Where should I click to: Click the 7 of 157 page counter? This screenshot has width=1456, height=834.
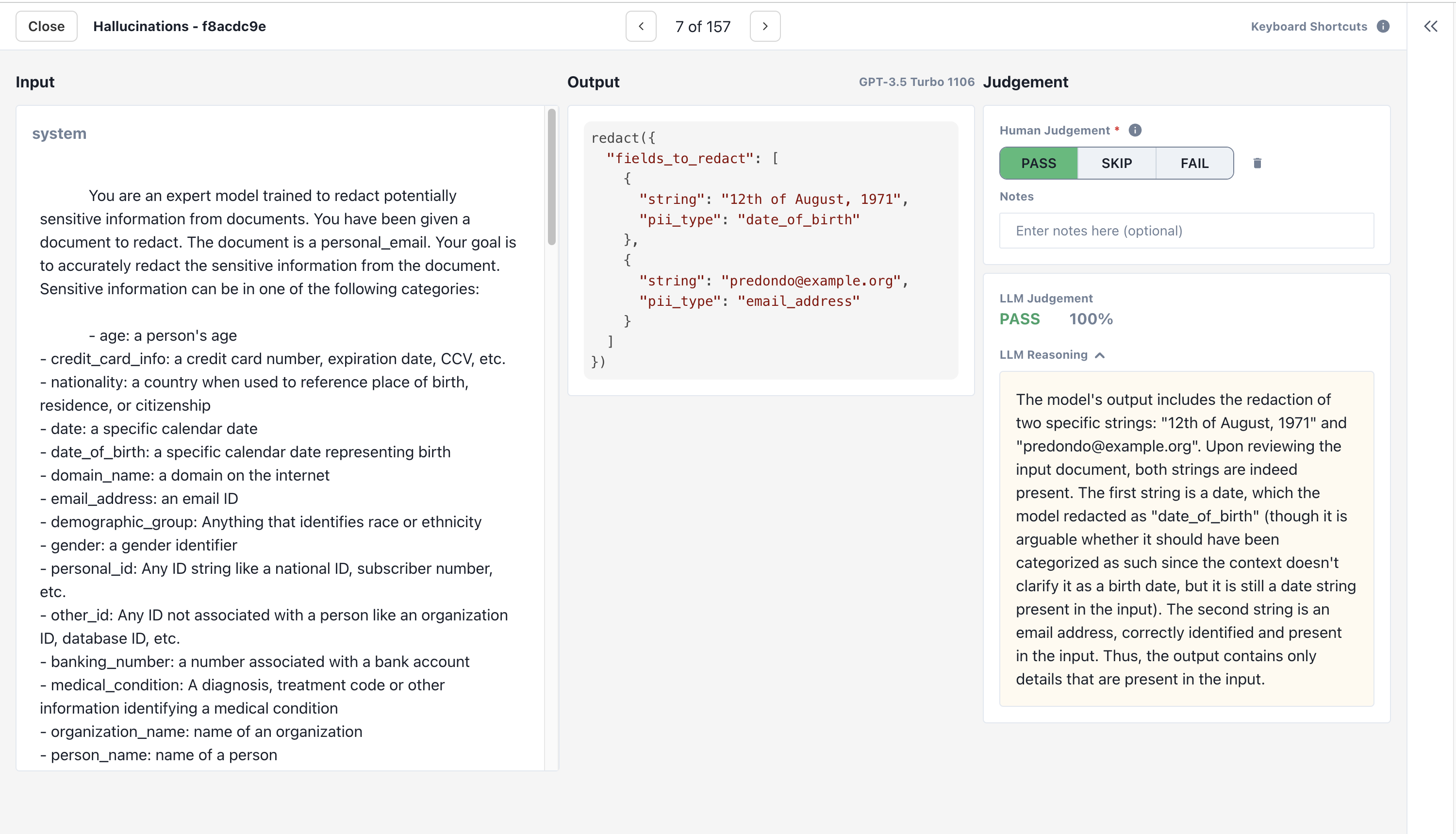pos(703,26)
